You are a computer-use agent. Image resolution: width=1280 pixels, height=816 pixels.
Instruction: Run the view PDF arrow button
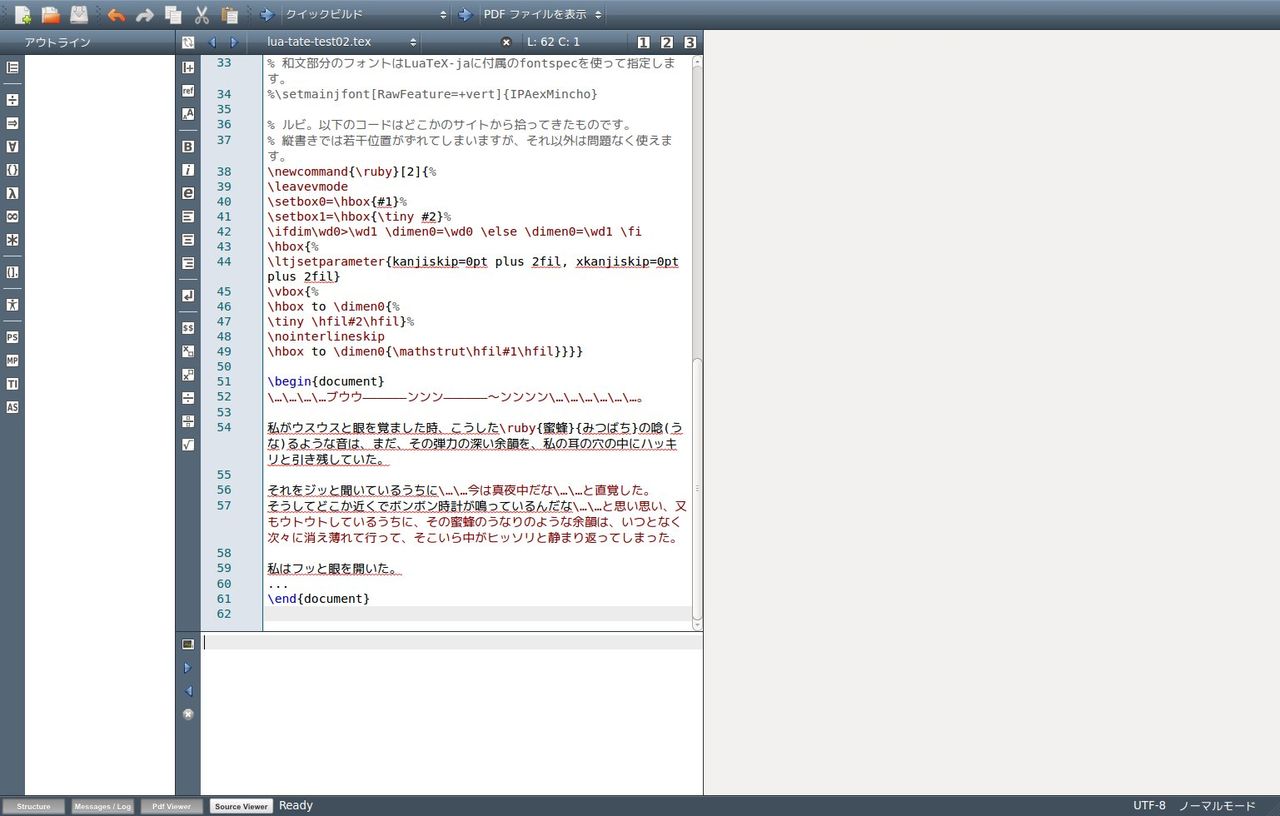[465, 15]
